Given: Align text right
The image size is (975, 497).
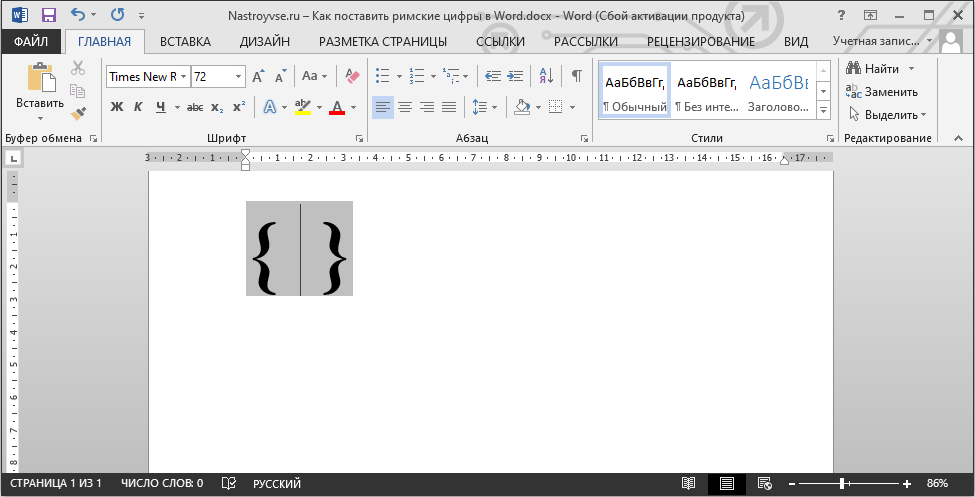Looking at the screenshot, I should (427, 107).
